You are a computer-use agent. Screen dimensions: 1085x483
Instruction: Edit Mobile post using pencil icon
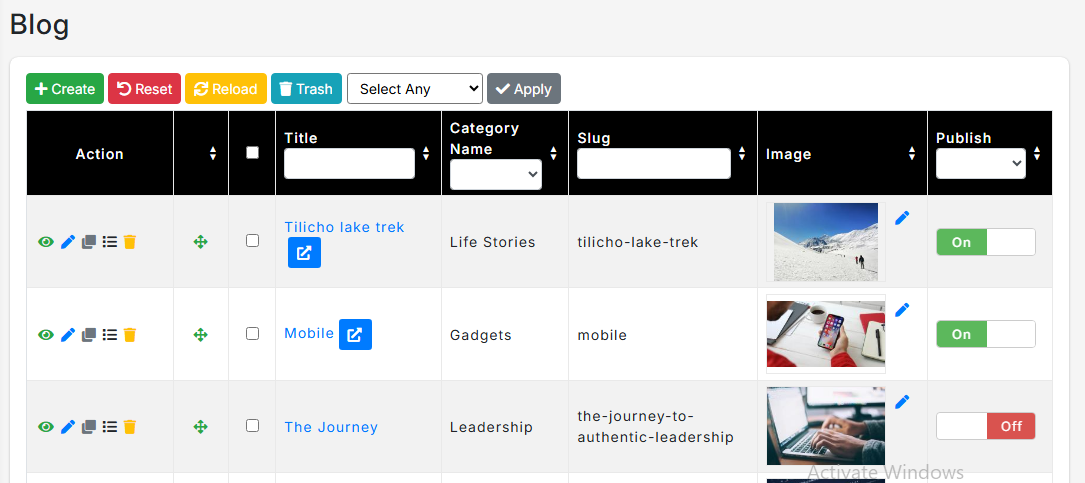(68, 335)
